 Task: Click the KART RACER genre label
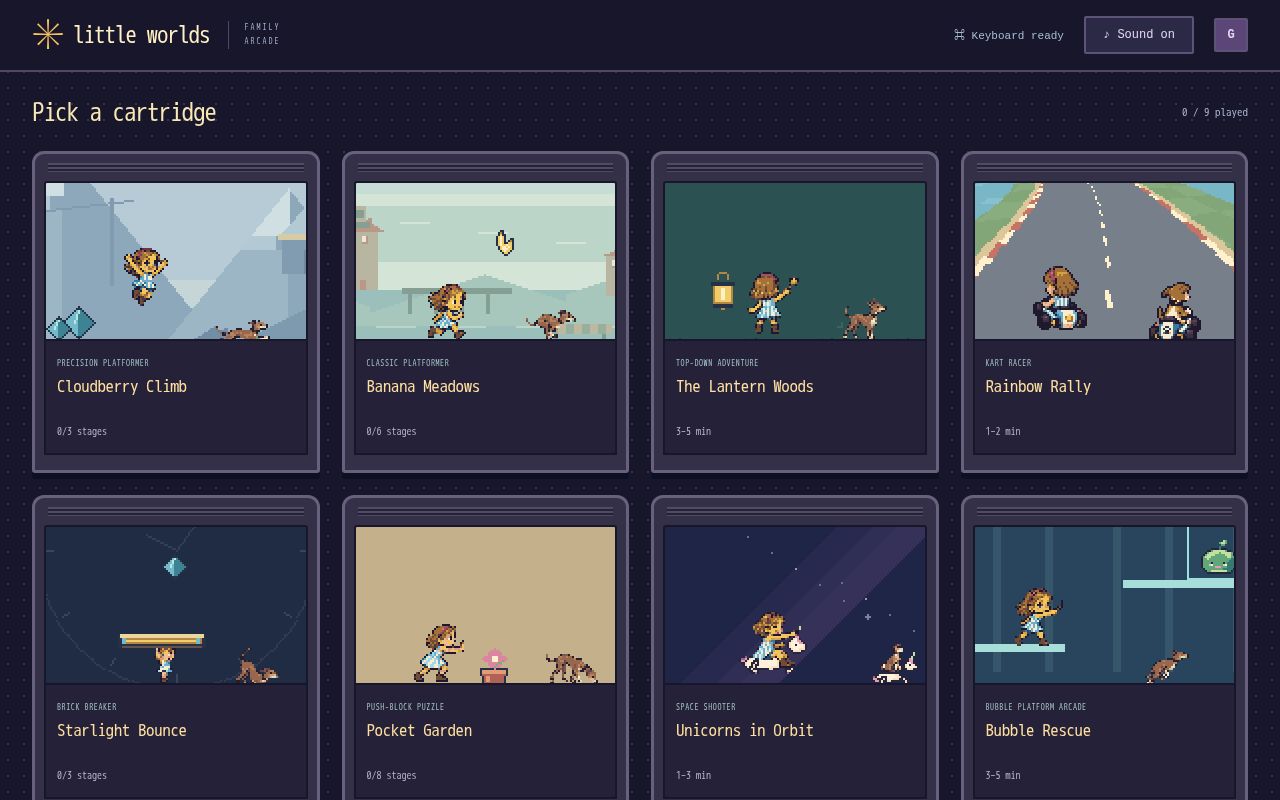pos(1008,363)
